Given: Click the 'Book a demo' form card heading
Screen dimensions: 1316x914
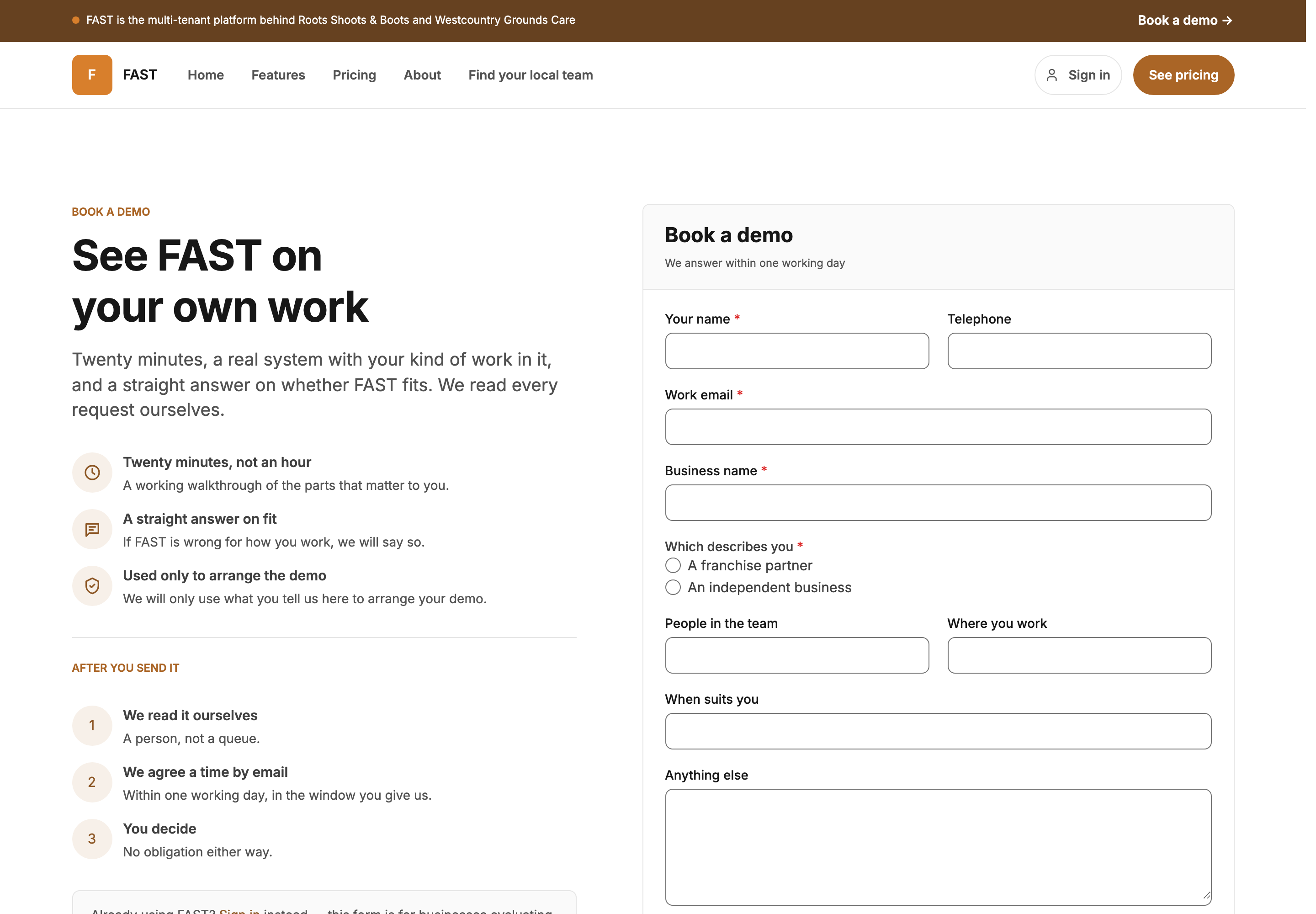Looking at the screenshot, I should coord(728,235).
